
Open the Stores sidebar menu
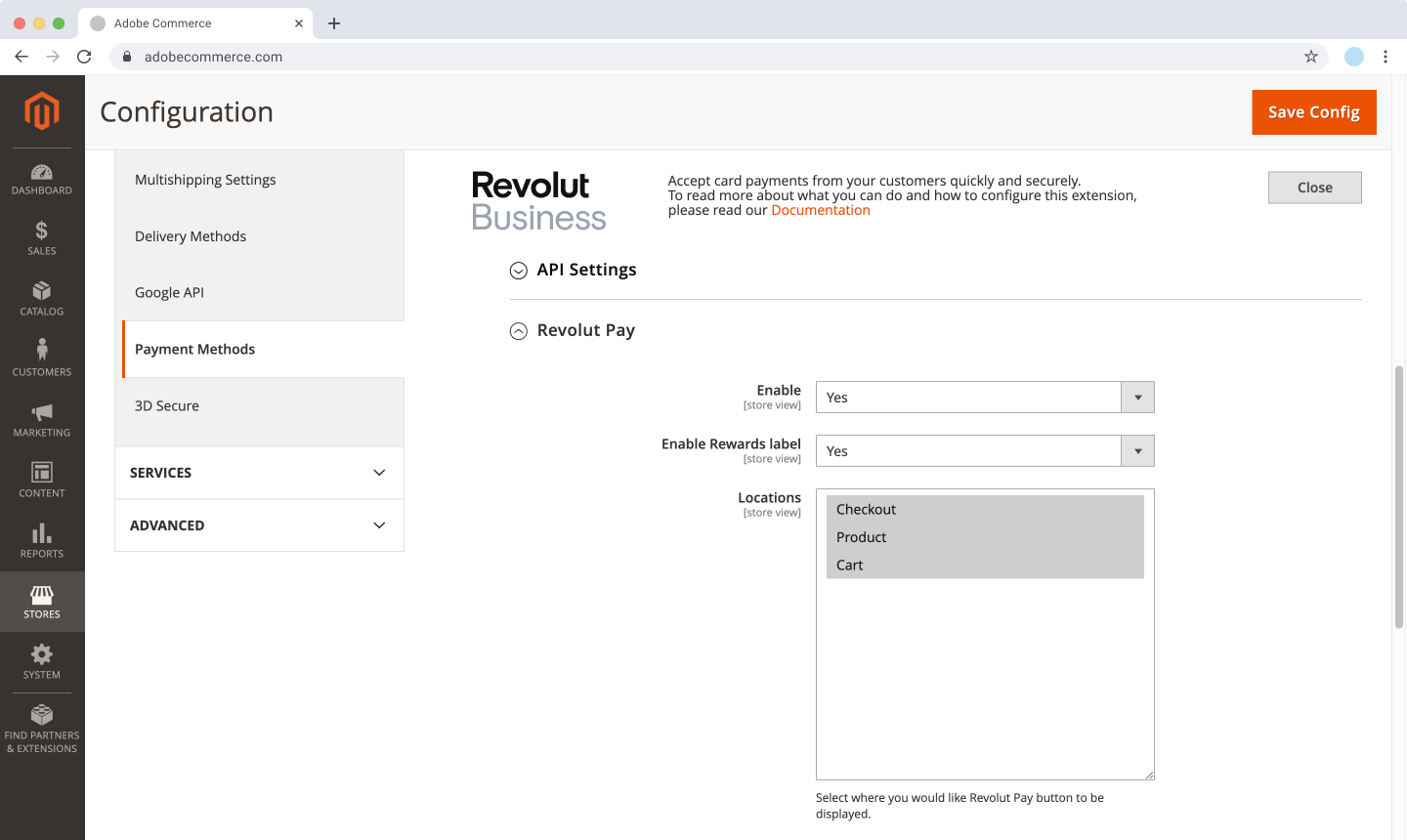coord(42,602)
